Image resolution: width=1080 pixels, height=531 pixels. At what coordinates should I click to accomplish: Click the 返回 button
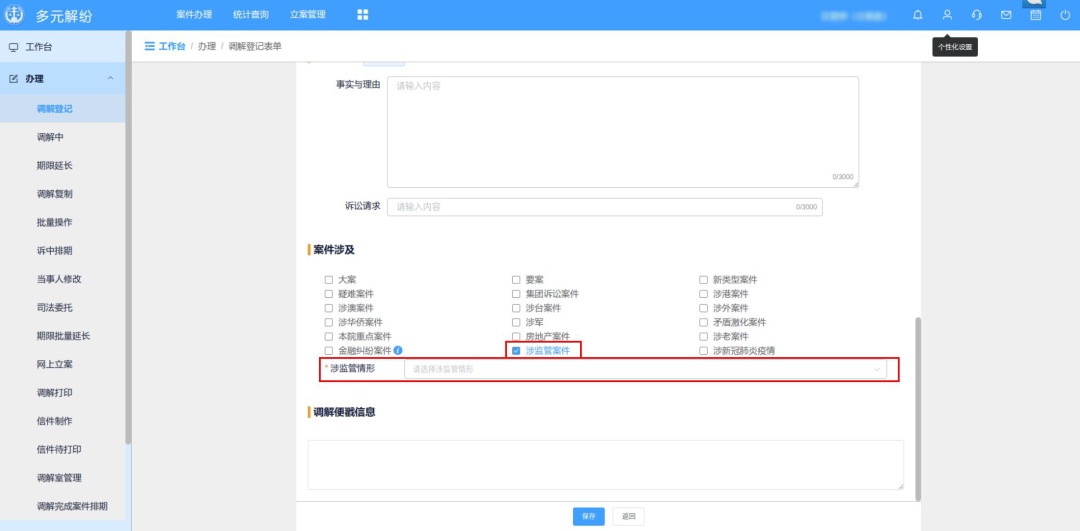[x=628, y=516]
